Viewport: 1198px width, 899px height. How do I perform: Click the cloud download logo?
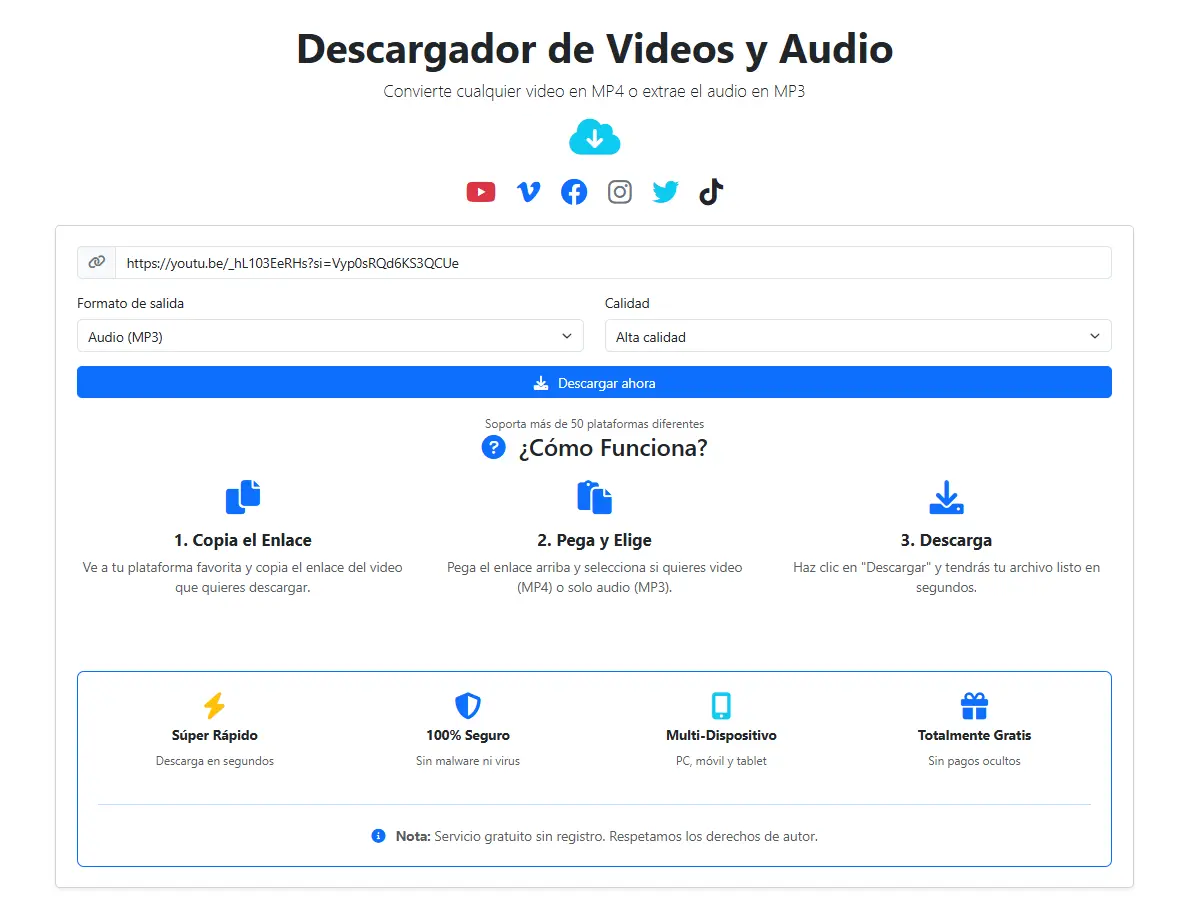pos(595,137)
